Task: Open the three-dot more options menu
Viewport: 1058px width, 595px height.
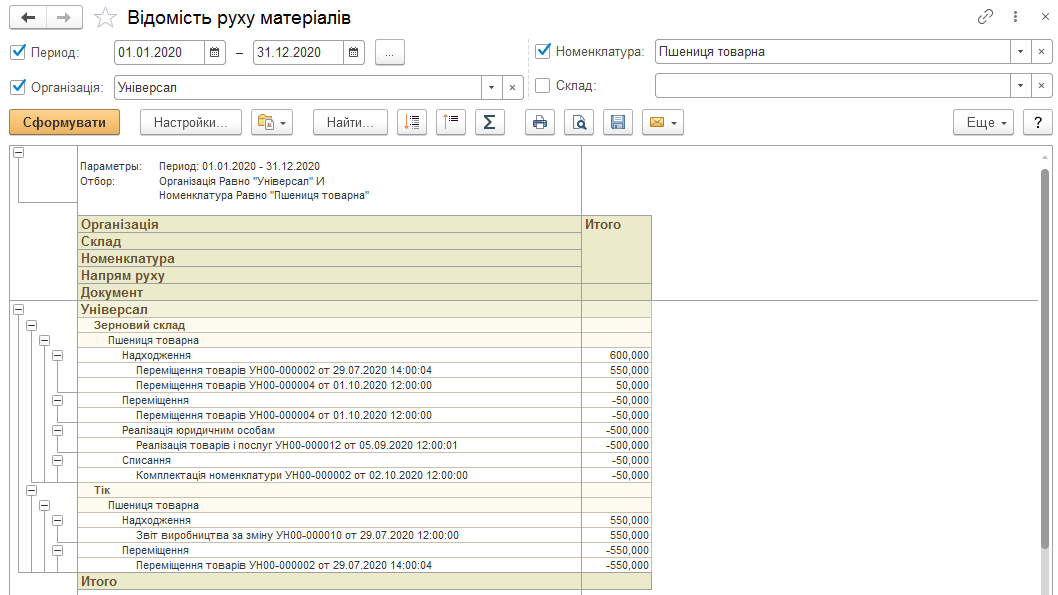Action: coord(1015,17)
